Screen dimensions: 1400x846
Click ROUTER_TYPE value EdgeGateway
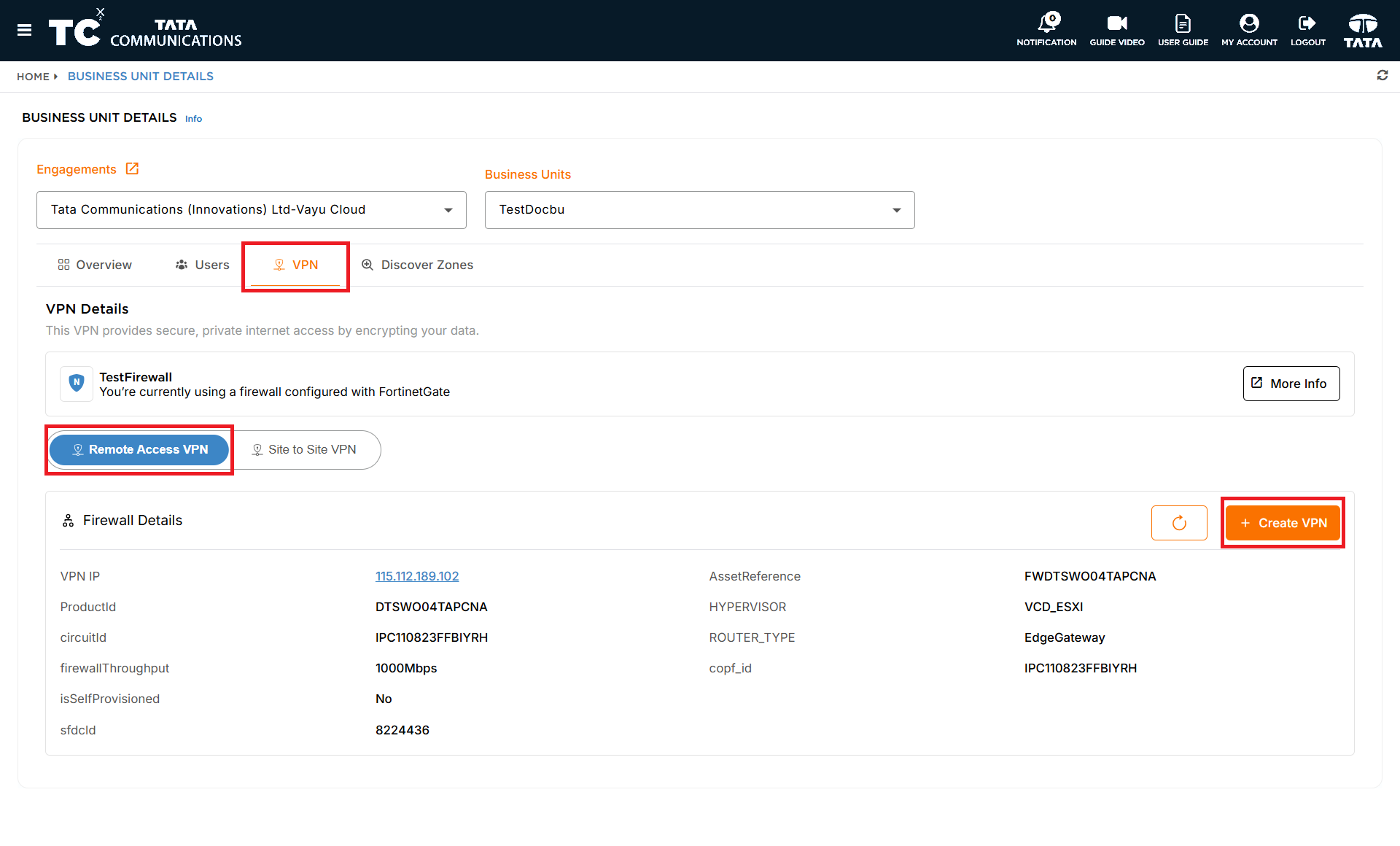[x=1065, y=637]
